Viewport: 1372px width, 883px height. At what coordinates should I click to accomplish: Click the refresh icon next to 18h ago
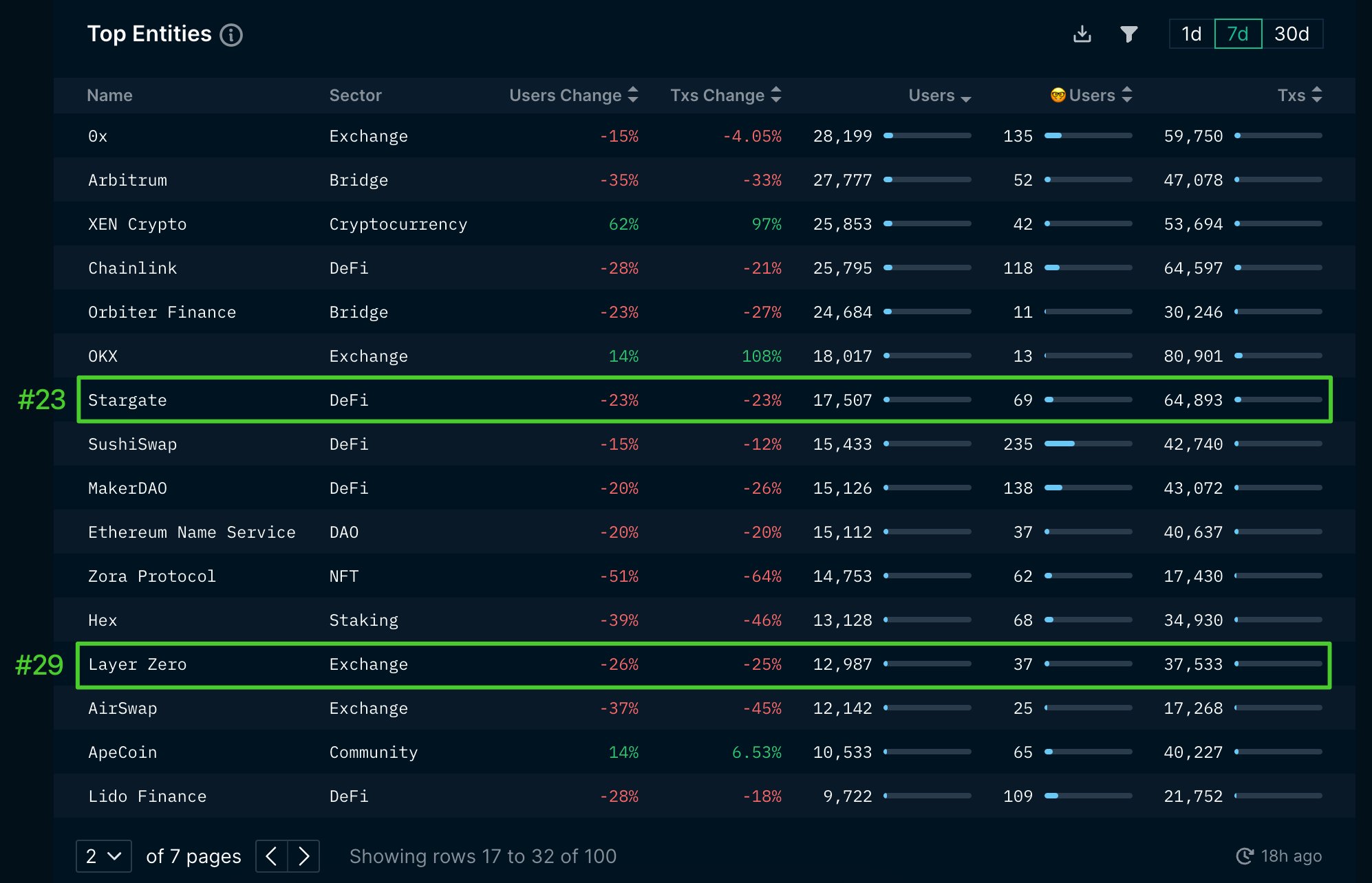pos(1245,856)
